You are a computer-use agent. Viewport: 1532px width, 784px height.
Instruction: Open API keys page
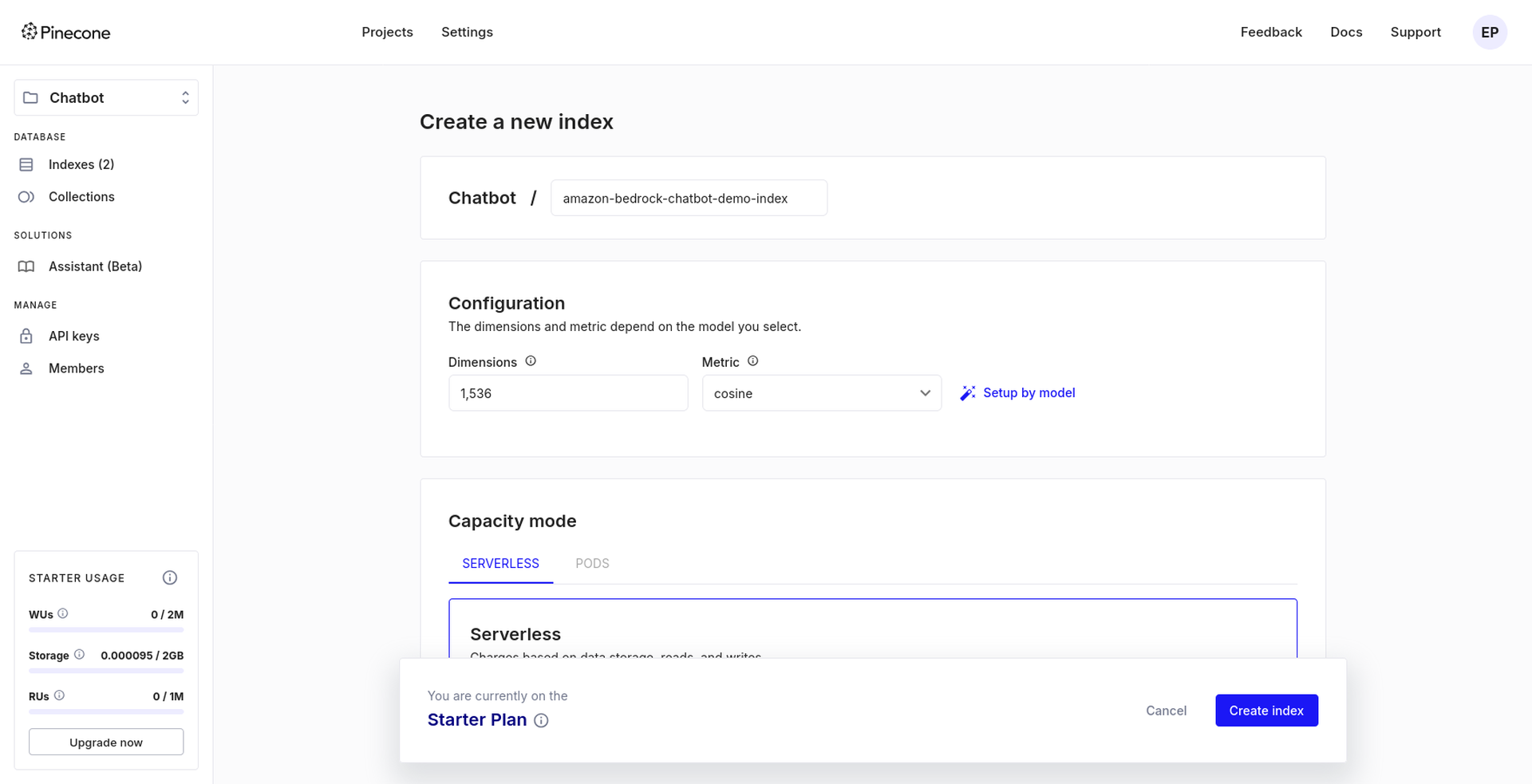click(x=74, y=336)
